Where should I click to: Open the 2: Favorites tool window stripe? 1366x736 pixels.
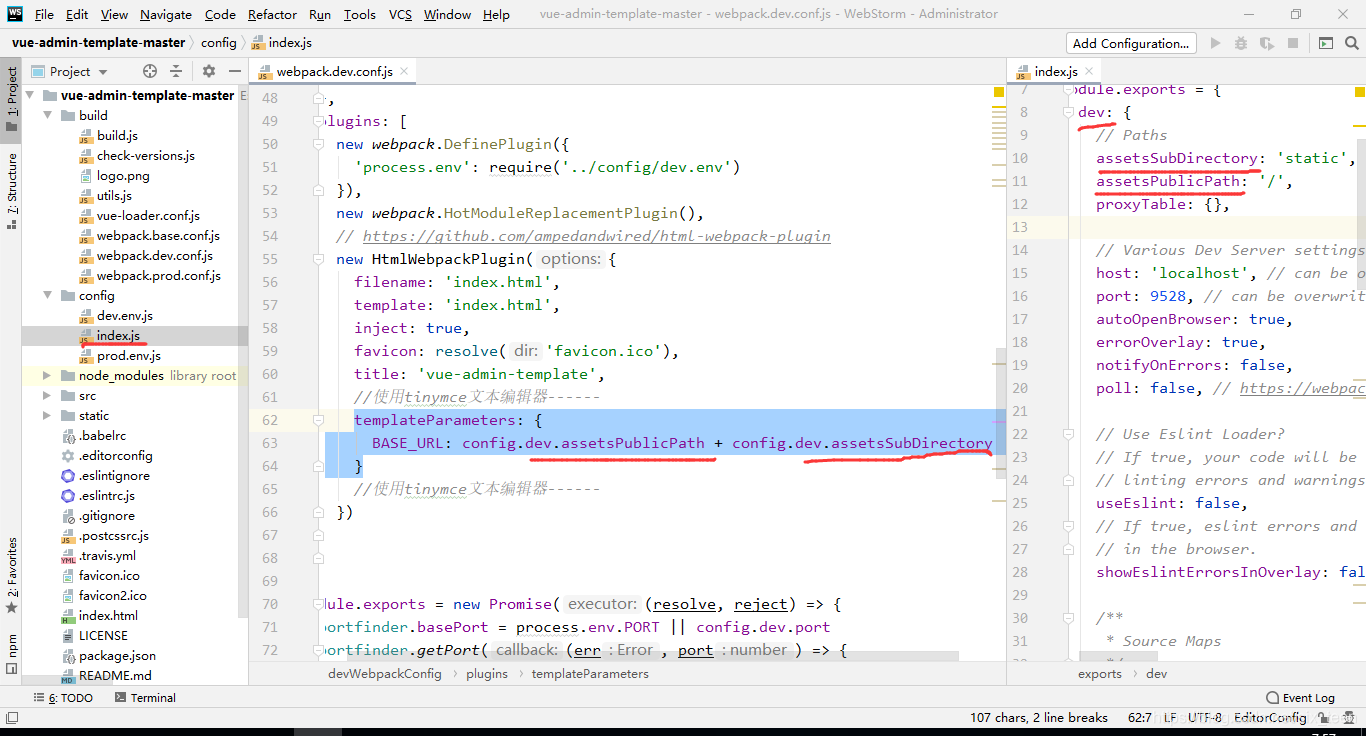click(11, 576)
